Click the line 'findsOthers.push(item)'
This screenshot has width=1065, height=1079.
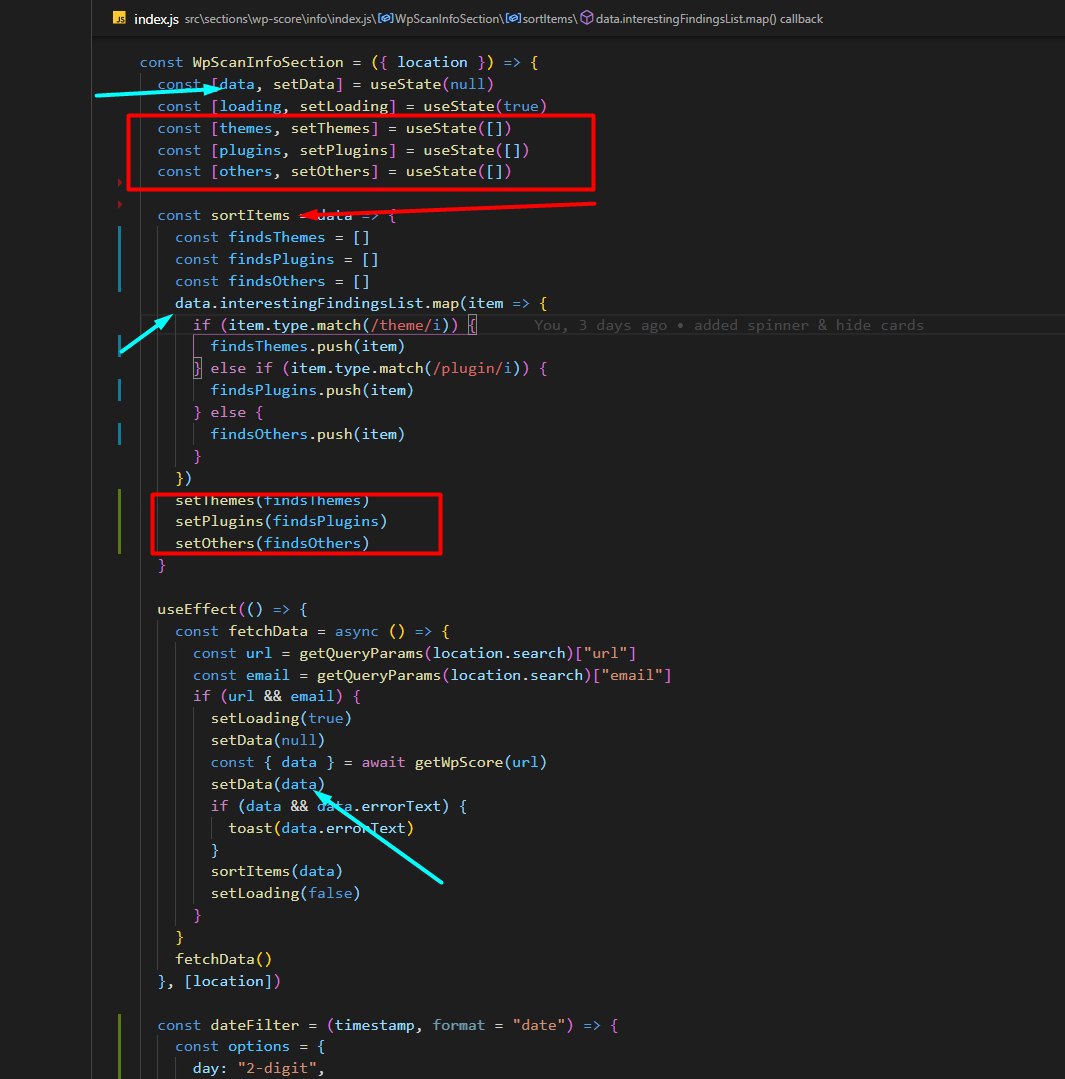308,435
